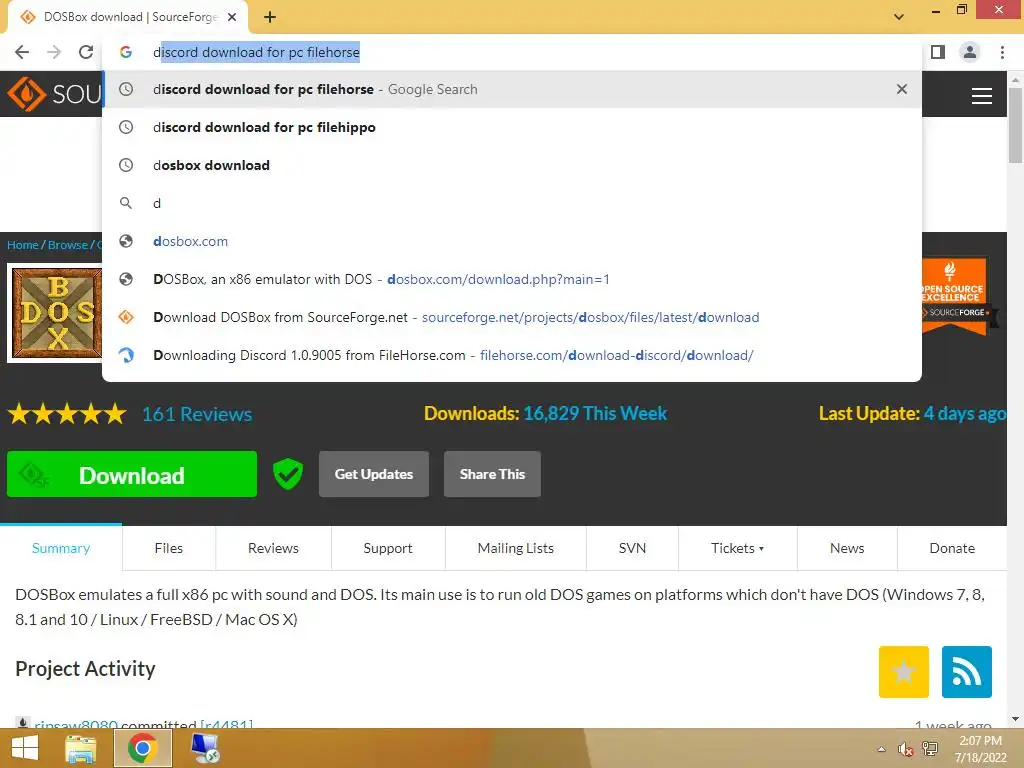Select the 'd' search suggestion
Screen dimensions: 1024x768
point(511,203)
